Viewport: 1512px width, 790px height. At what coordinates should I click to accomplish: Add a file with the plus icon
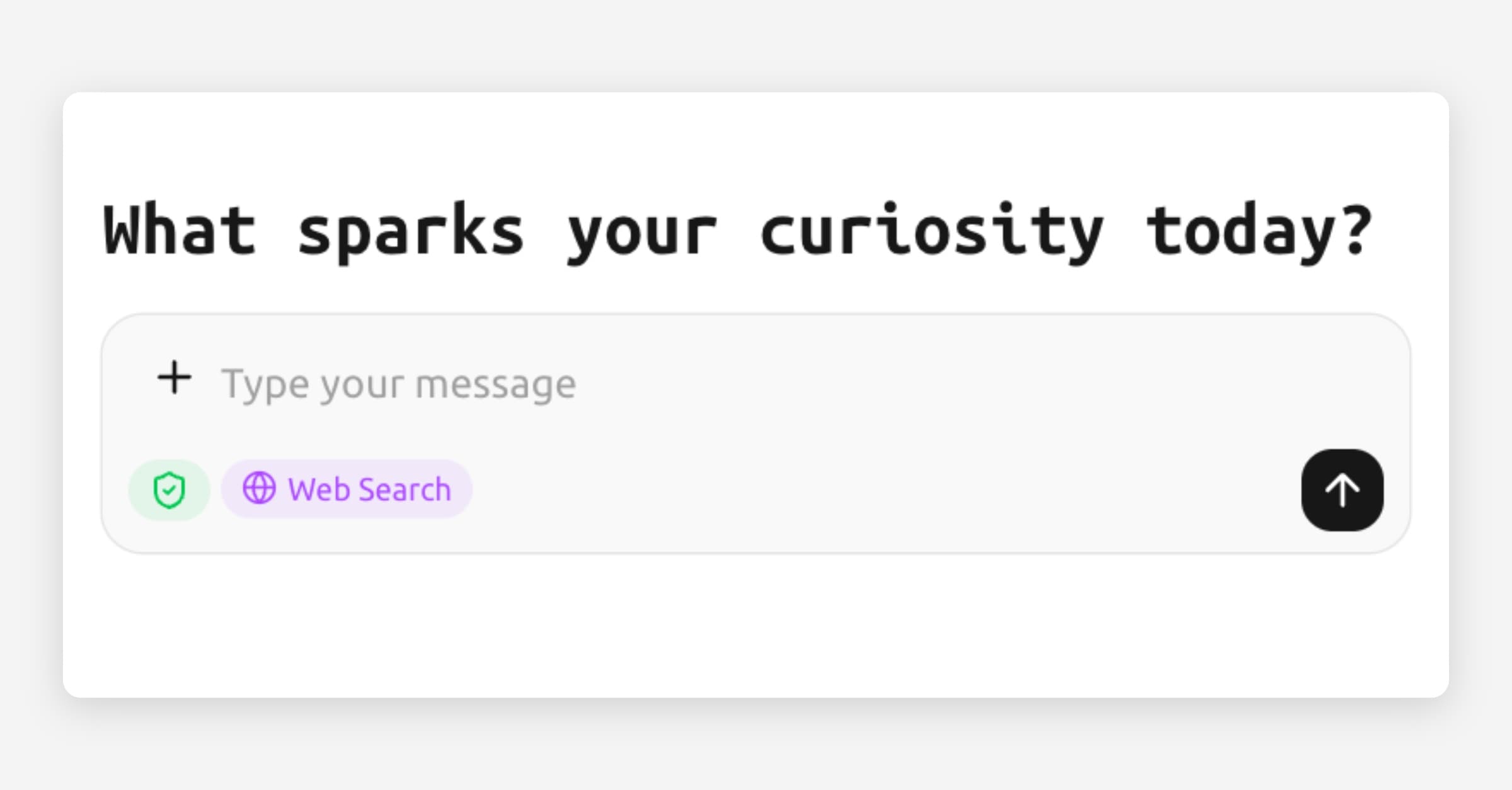click(174, 378)
